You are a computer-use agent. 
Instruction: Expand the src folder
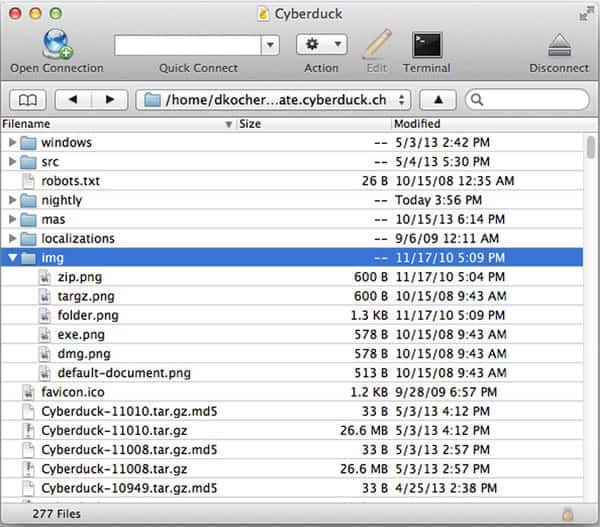pos(12,162)
